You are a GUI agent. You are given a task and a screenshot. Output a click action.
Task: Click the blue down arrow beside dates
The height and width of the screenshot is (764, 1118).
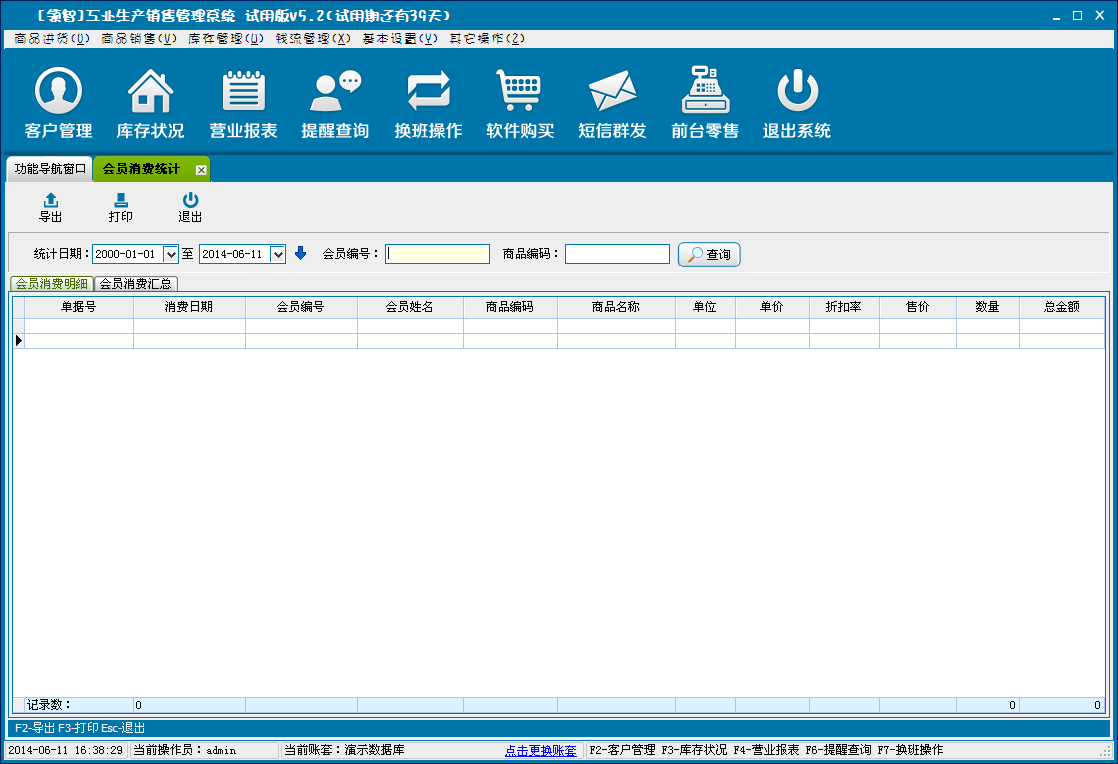pyautogui.click(x=300, y=254)
